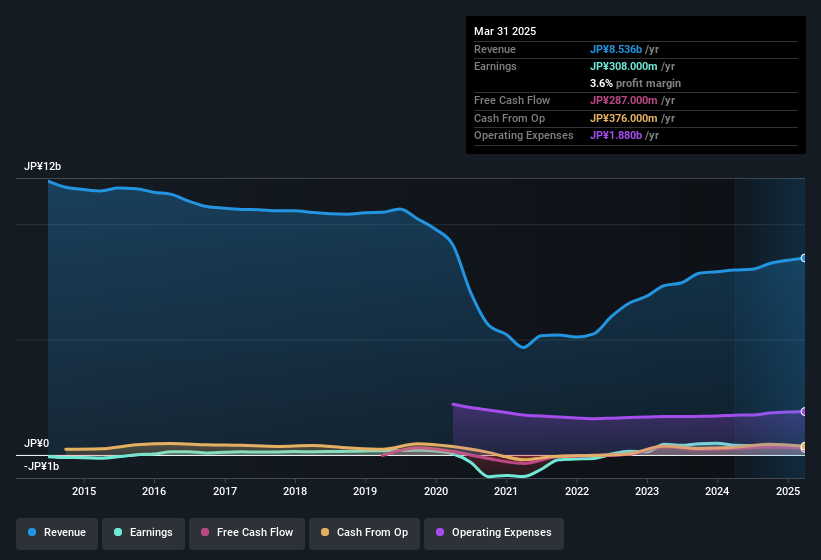Click the JP¥308.000m earnings value
The image size is (821, 560).
click(x=624, y=66)
